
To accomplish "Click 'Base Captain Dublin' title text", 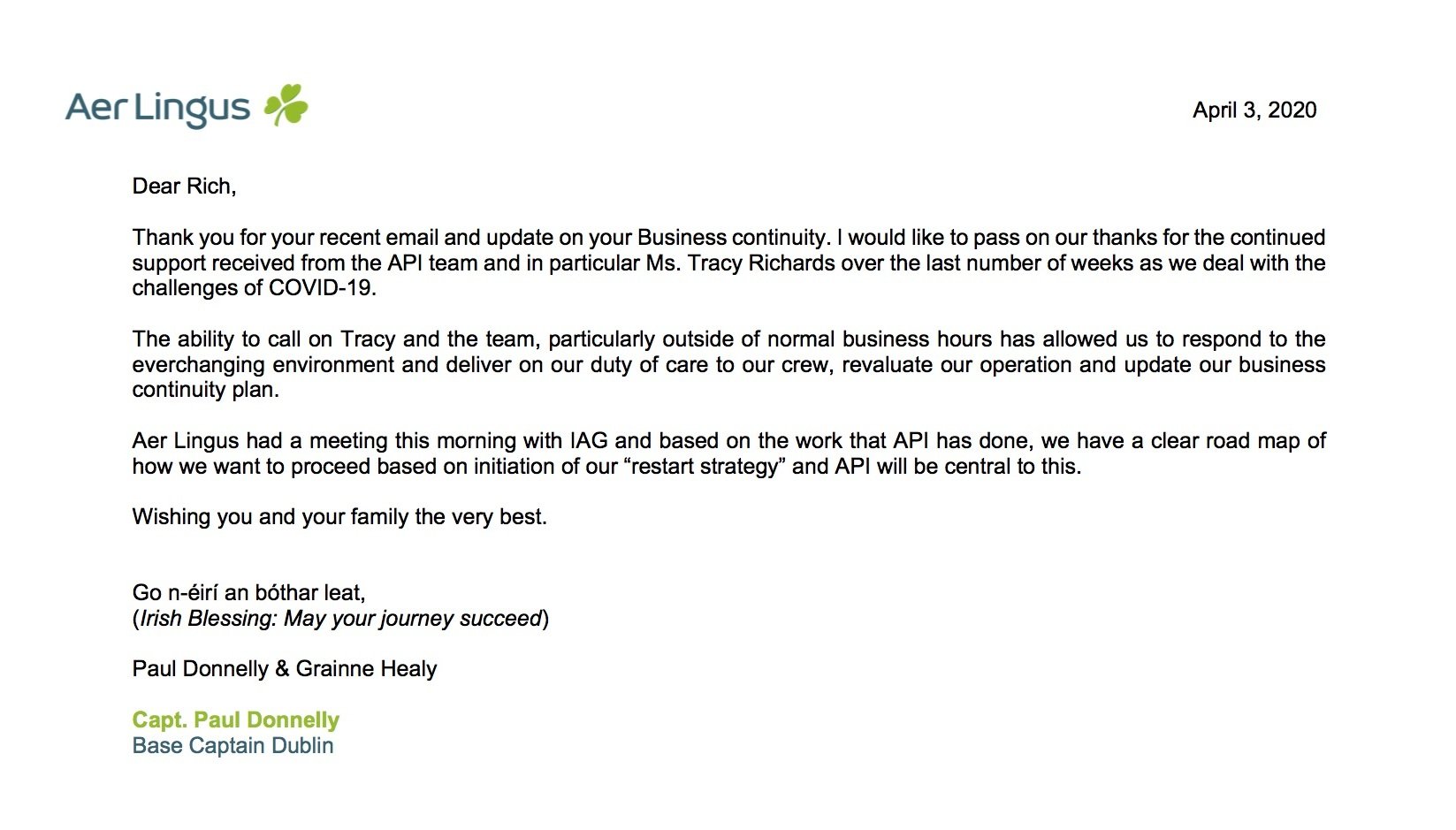I will tap(233, 746).
